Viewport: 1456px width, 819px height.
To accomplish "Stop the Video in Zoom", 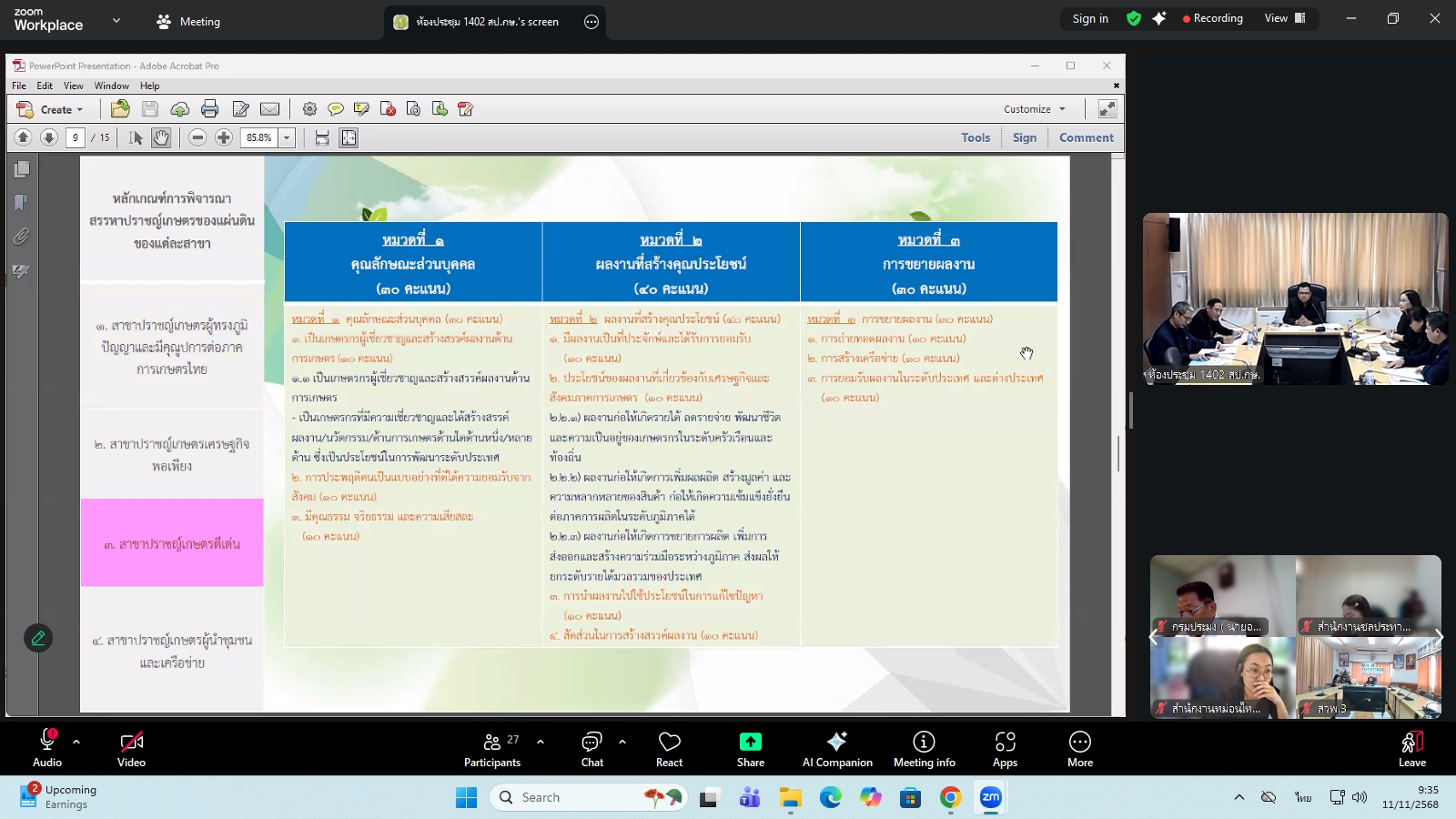I will pyautogui.click(x=131, y=748).
